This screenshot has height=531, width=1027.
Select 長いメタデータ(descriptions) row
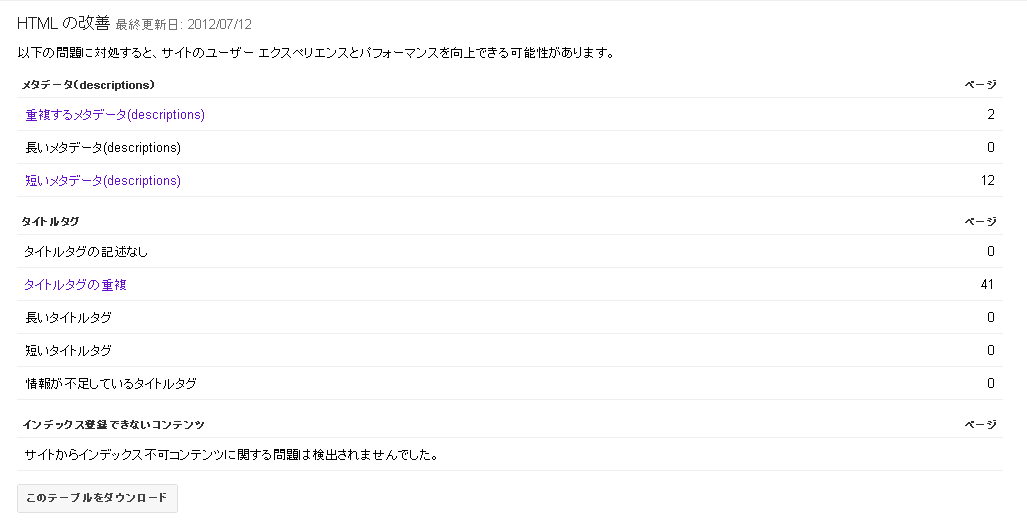coord(510,147)
